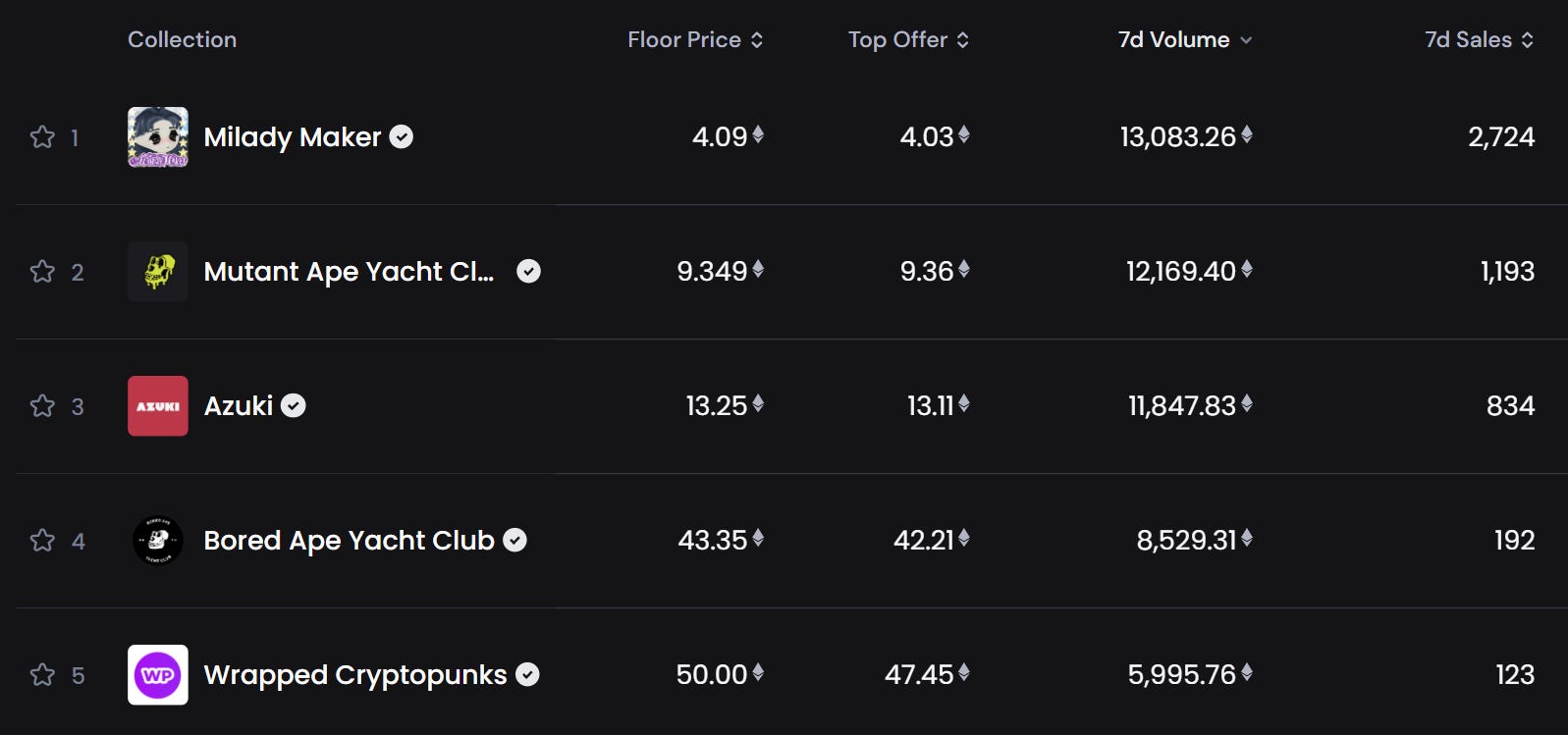
Task: Star the Wrapped Cryptopunks row
Action: [42, 675]
